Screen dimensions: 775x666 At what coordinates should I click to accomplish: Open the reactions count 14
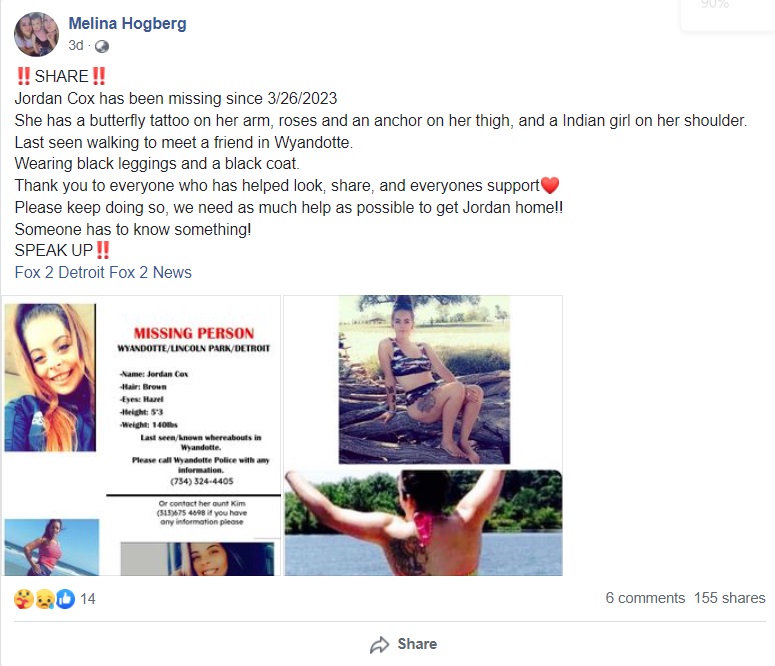87,599
